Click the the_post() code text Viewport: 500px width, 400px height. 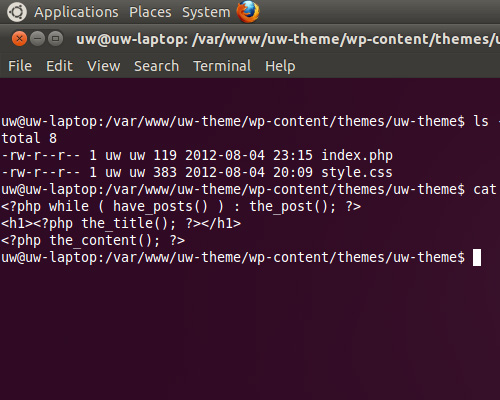292,206
